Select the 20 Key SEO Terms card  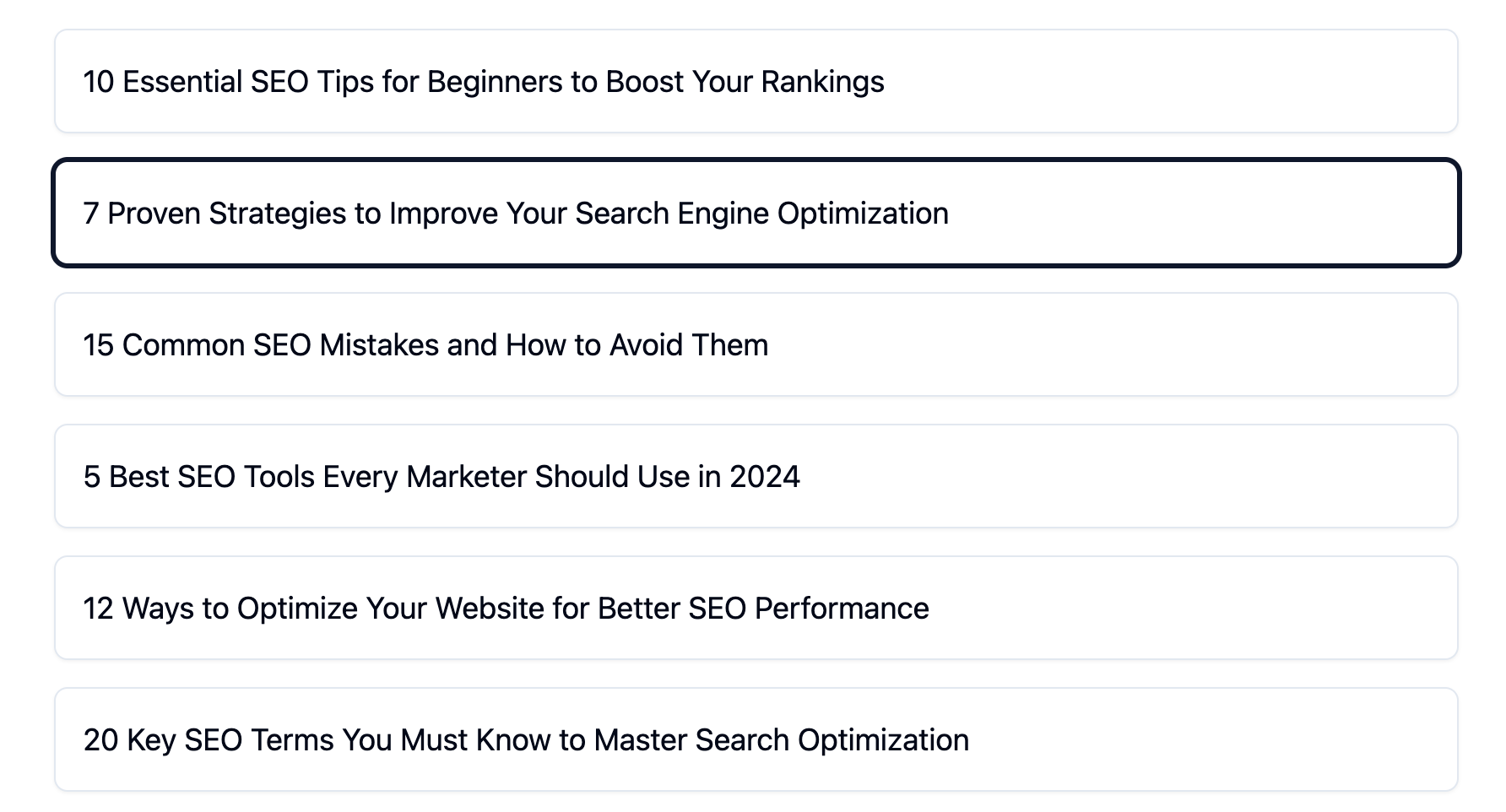point(526,740)
